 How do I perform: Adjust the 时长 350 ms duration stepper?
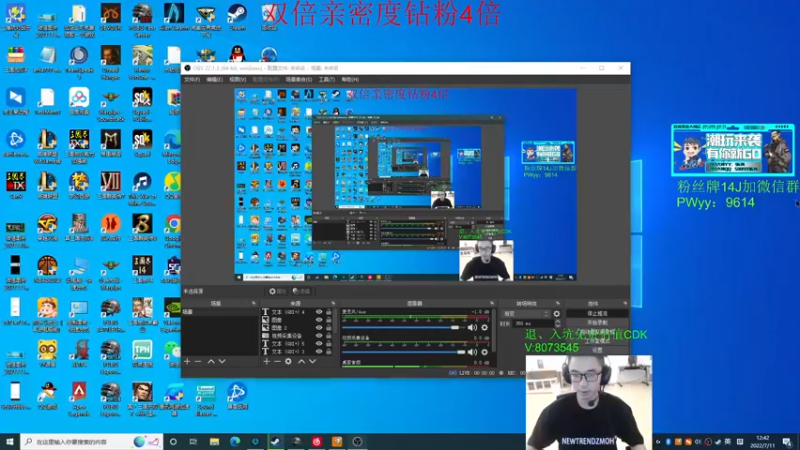click(557, 323)
